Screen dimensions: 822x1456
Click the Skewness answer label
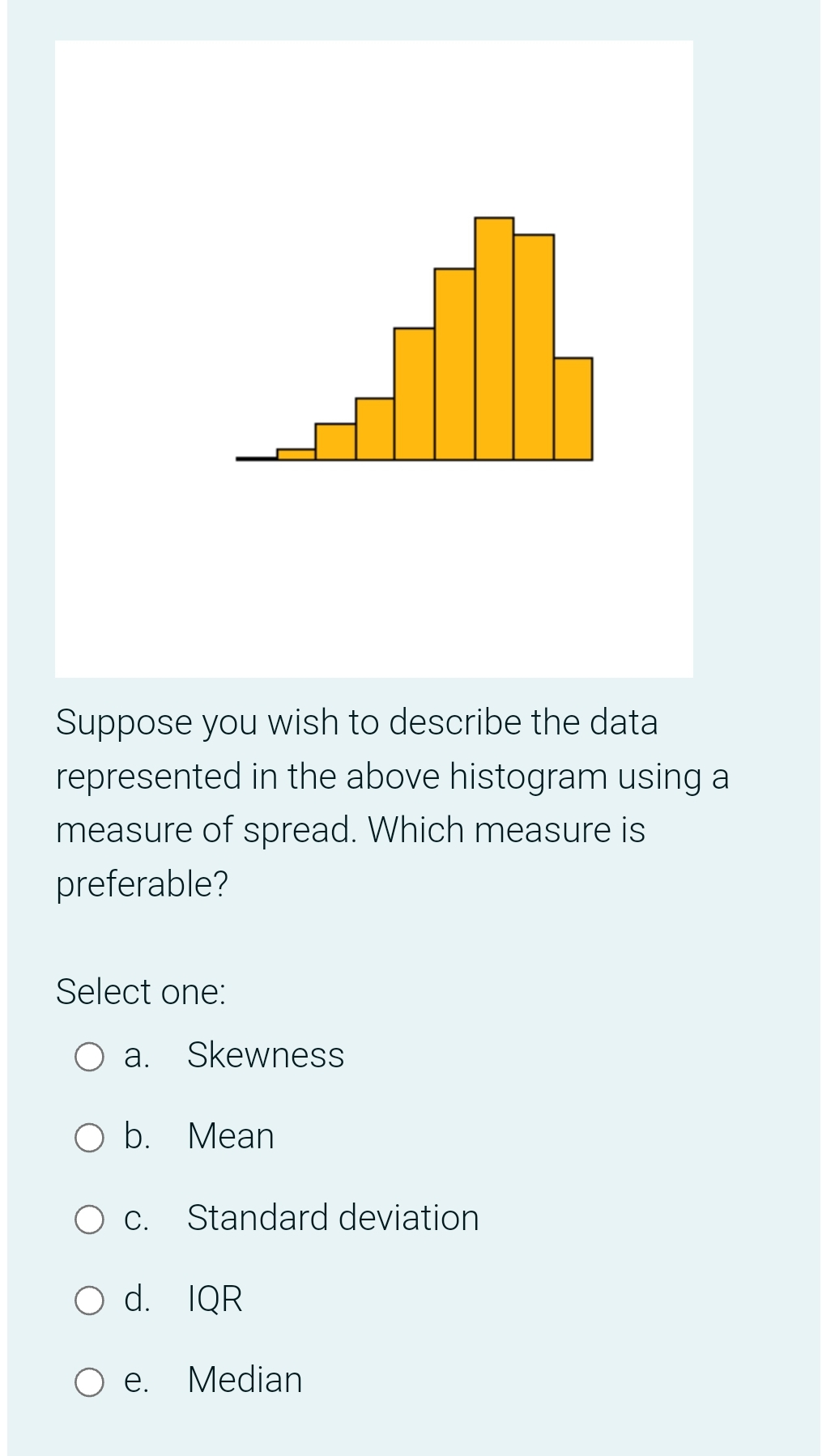point(266,1055)
